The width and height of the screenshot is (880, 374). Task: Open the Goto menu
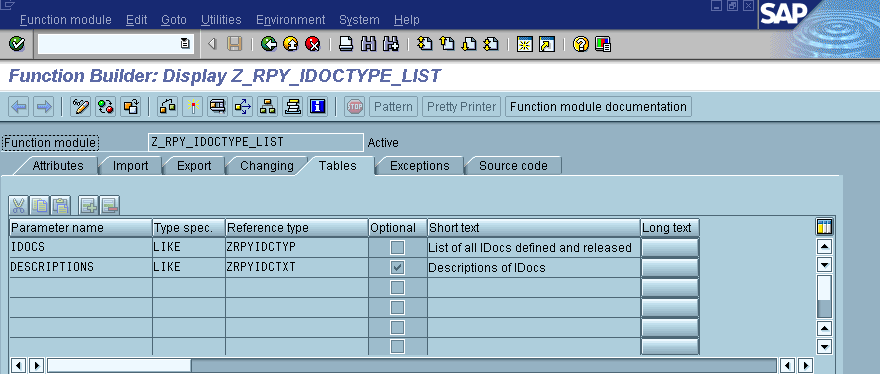click(x=174, y=20)
